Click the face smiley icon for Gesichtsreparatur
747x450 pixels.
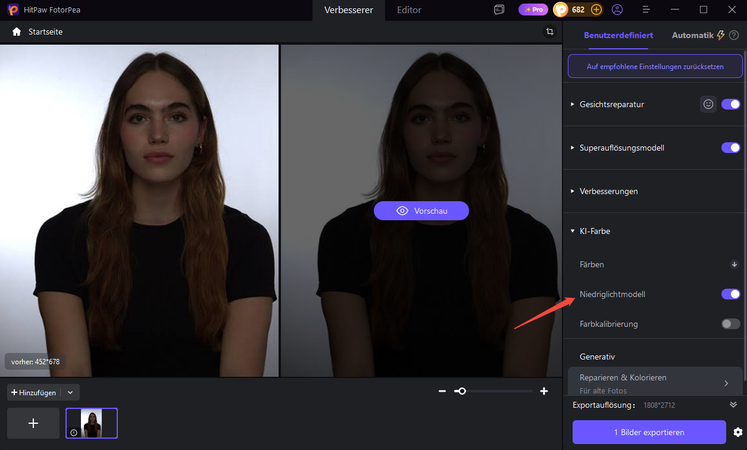point(708,104)
